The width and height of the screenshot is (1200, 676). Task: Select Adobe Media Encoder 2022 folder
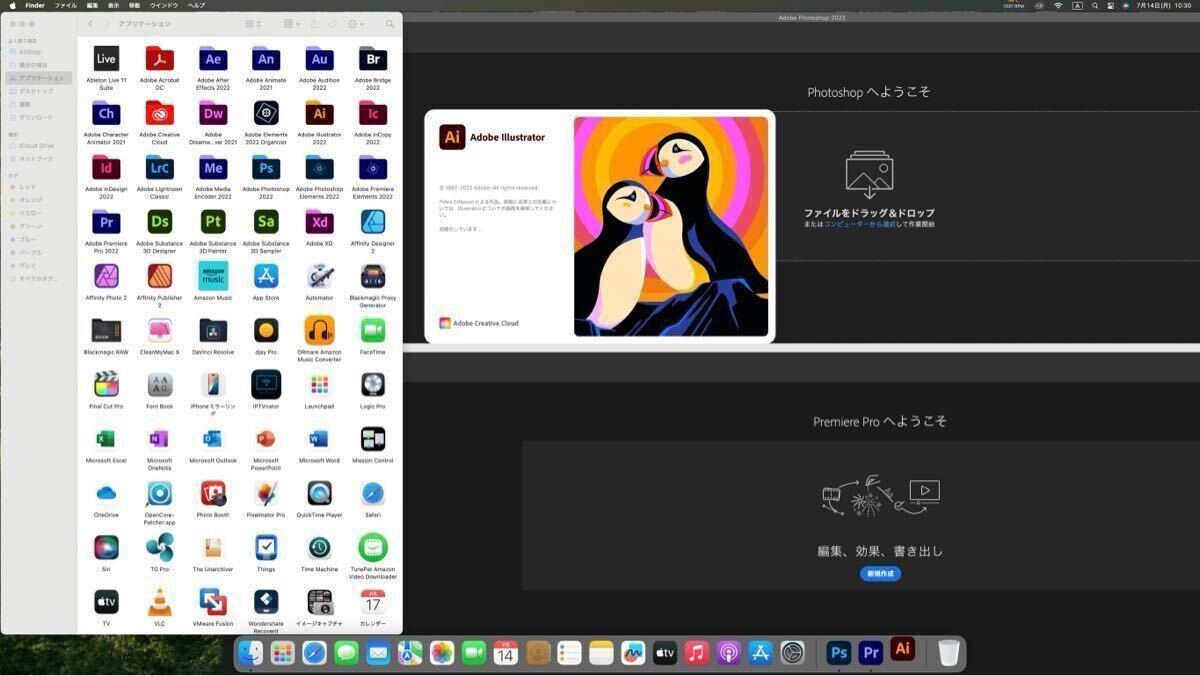tap(213, 167)
